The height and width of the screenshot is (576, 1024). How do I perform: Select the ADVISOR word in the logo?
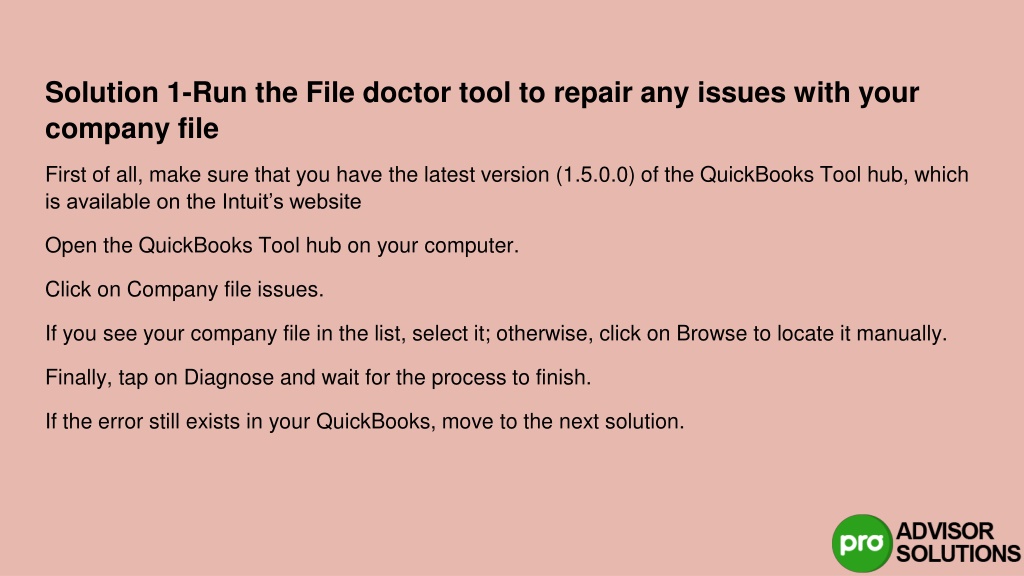[x=945, y=531]
